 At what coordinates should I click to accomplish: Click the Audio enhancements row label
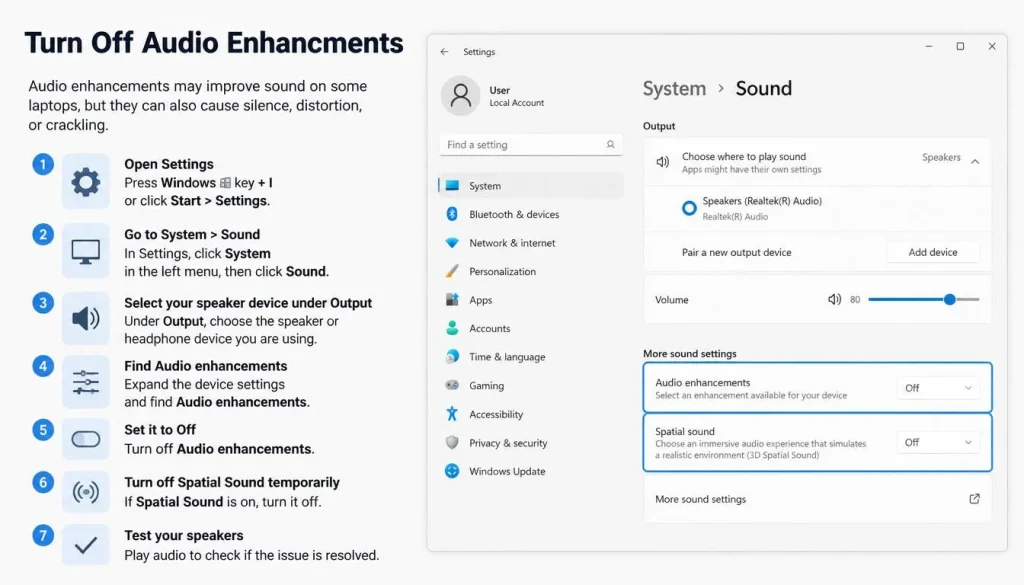703,383
